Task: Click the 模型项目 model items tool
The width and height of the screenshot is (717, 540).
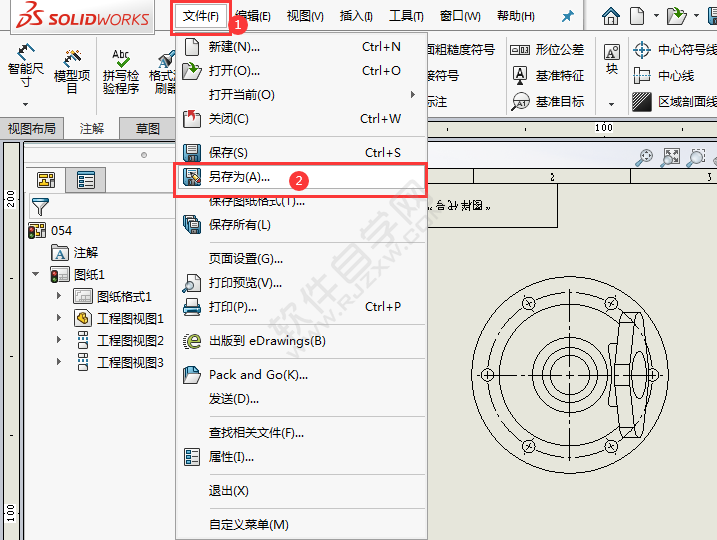Action: point(72,71)
